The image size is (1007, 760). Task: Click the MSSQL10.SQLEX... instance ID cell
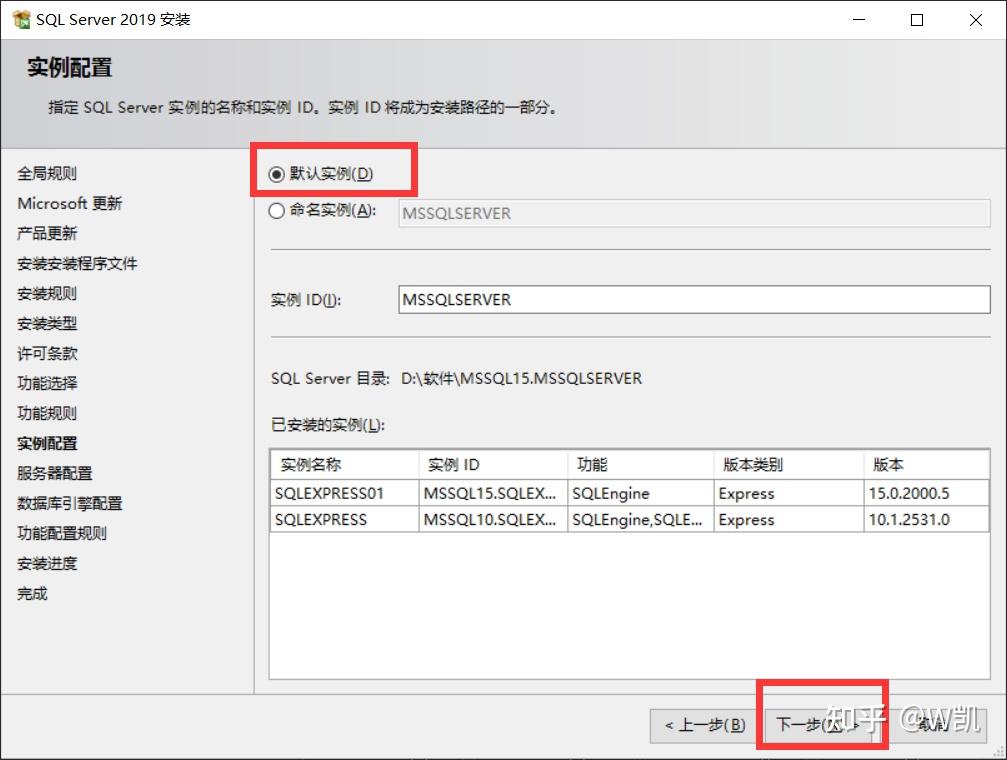coord(493,520)
